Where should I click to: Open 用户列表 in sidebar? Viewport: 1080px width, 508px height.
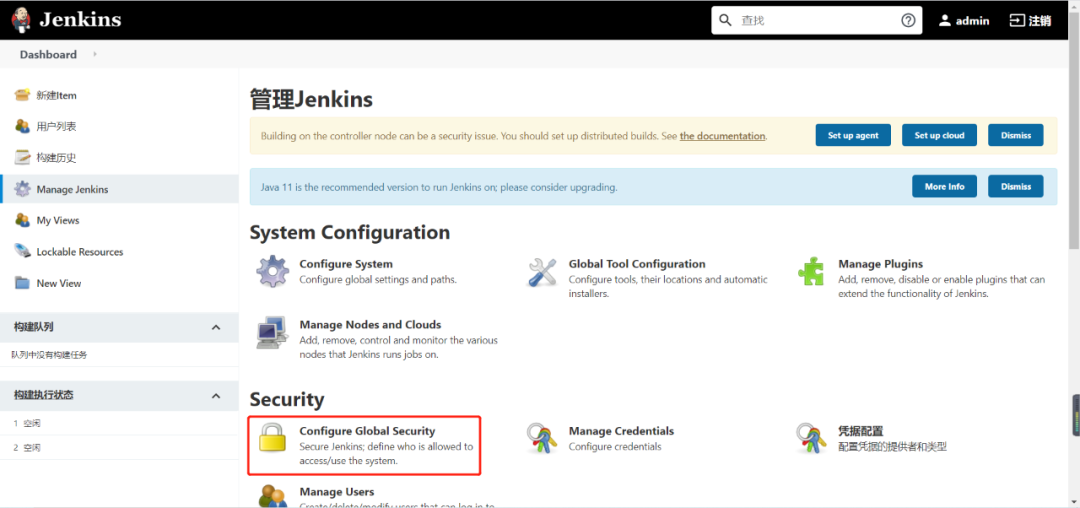(x=56, y=127)
